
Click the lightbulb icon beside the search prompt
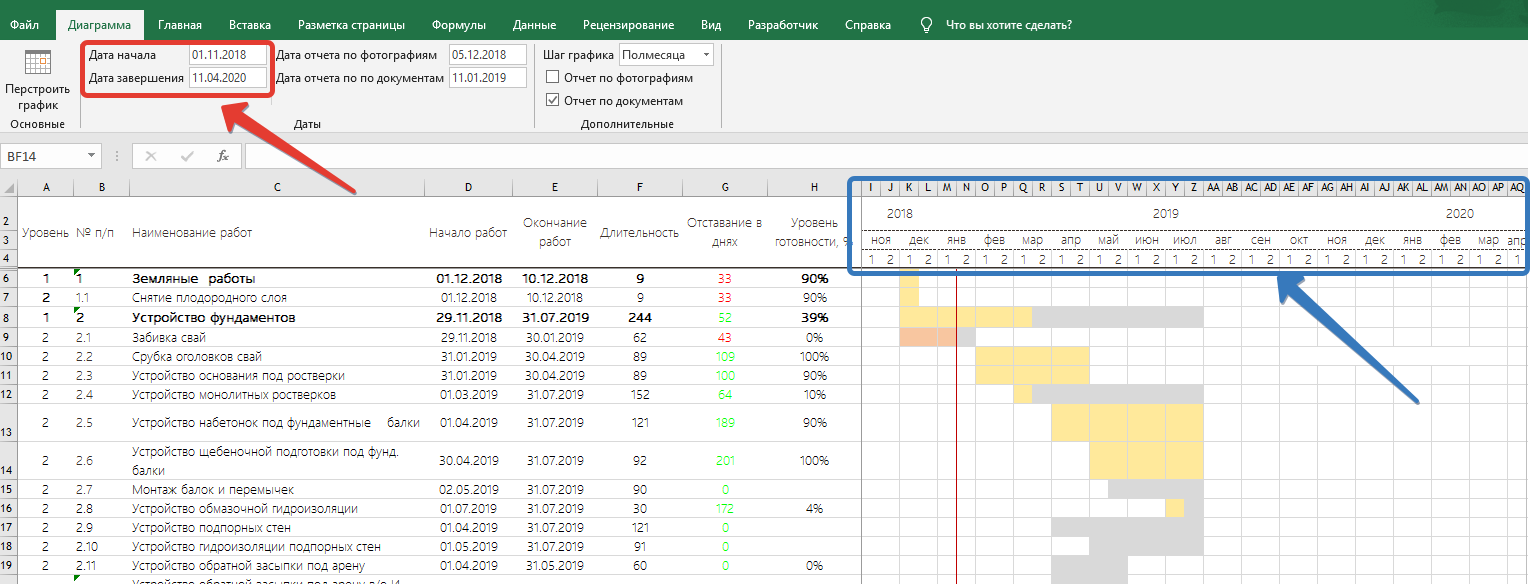click(x=926, y=25)
